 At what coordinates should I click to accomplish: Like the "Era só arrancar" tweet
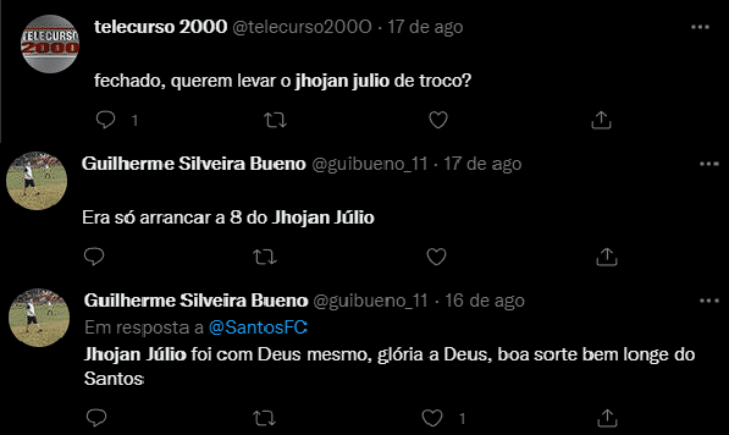coord(436,257)
